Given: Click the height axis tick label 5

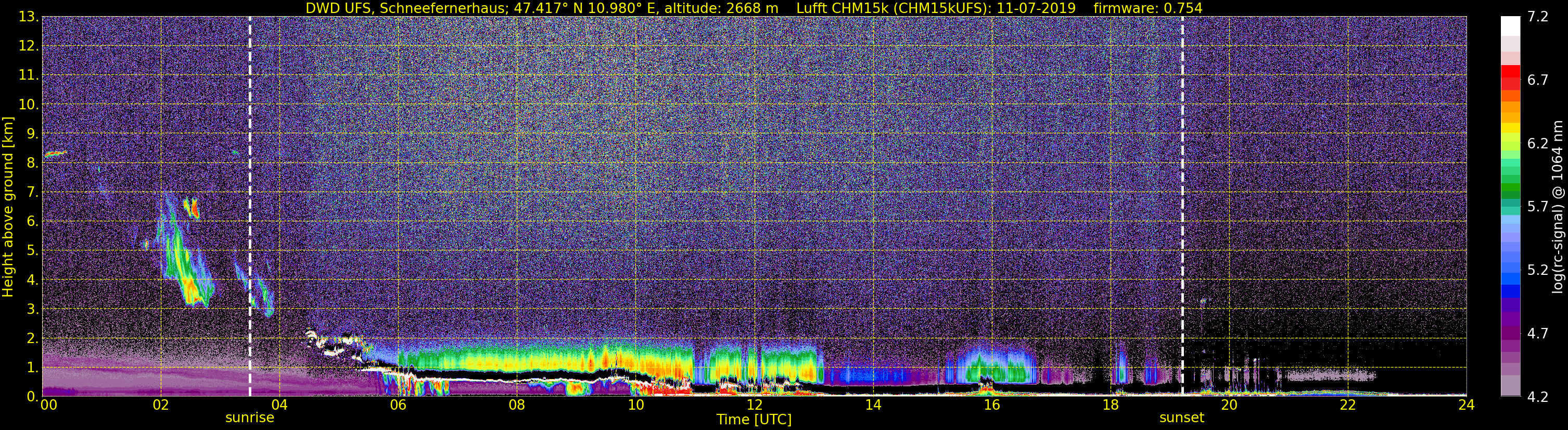Looking at the screenshot, I should click(x=33, y=251).
